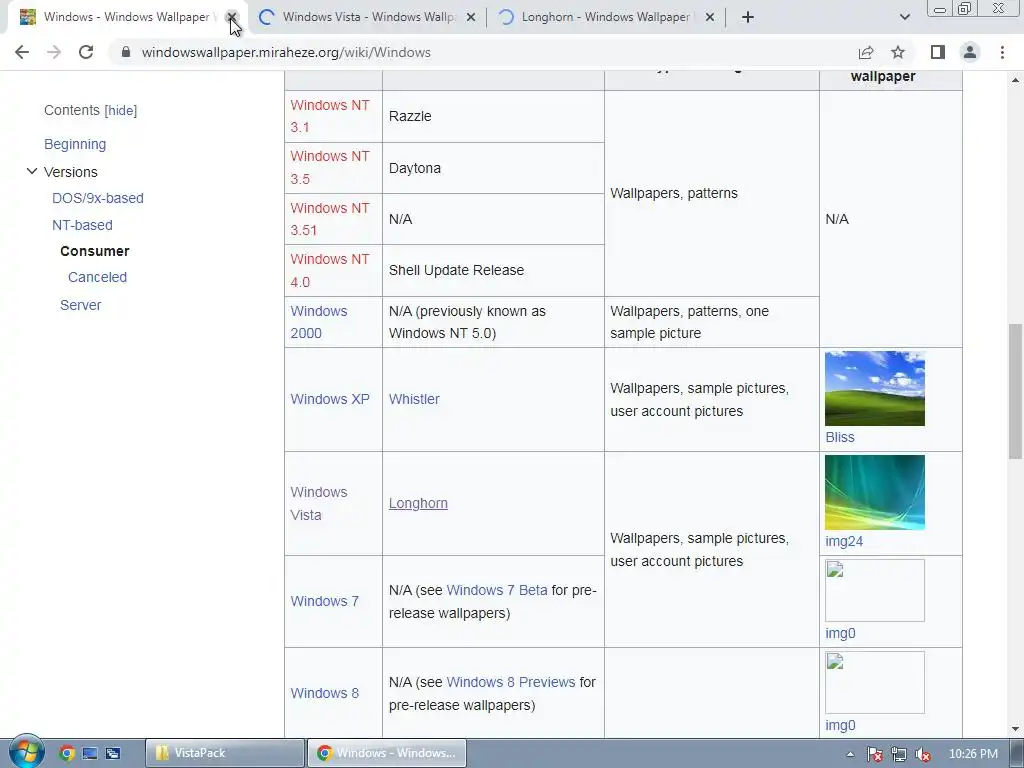Open the Windows NT 4.0 link

coord(330,270)
